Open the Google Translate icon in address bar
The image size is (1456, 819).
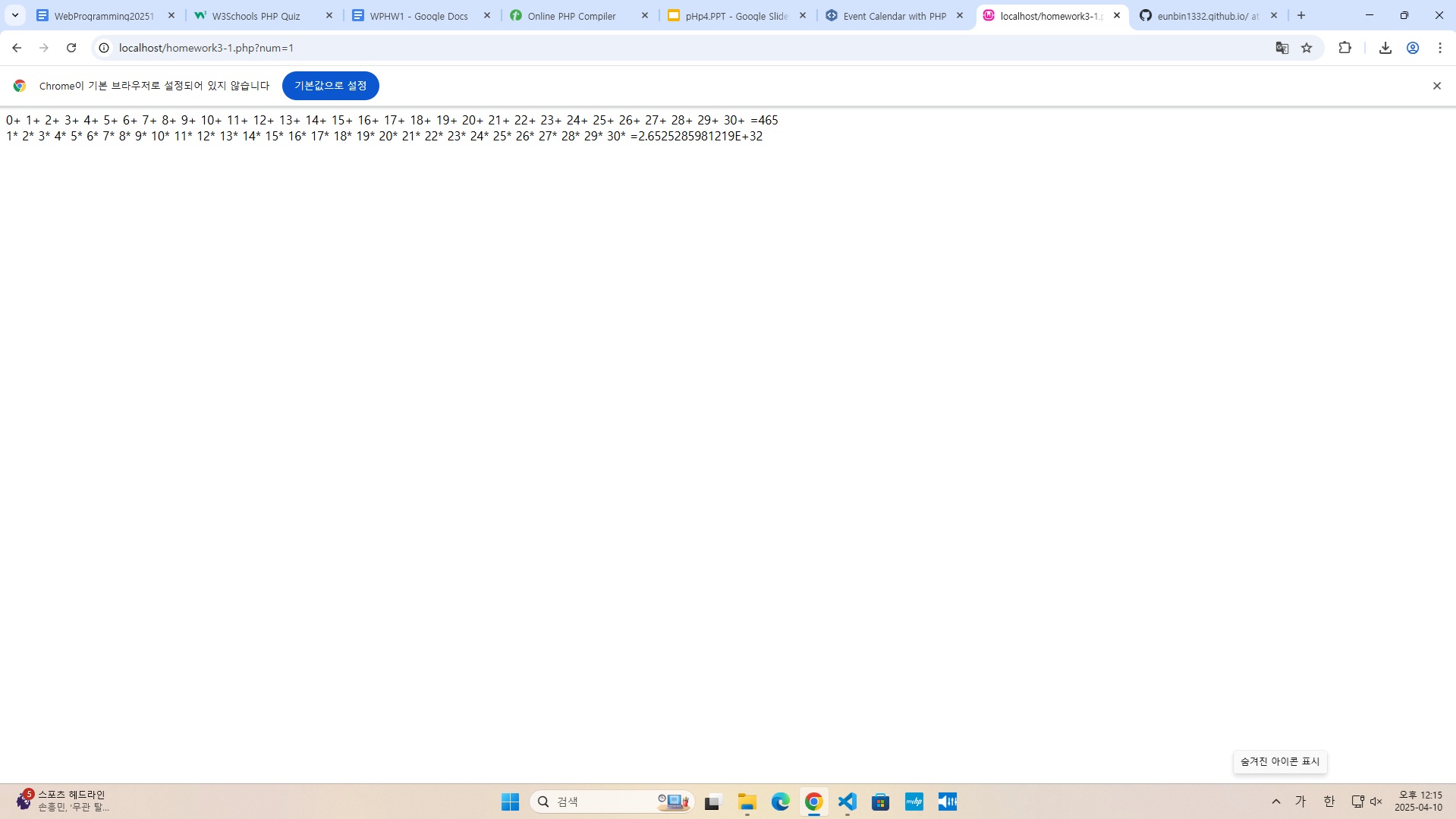(1281, 47)
